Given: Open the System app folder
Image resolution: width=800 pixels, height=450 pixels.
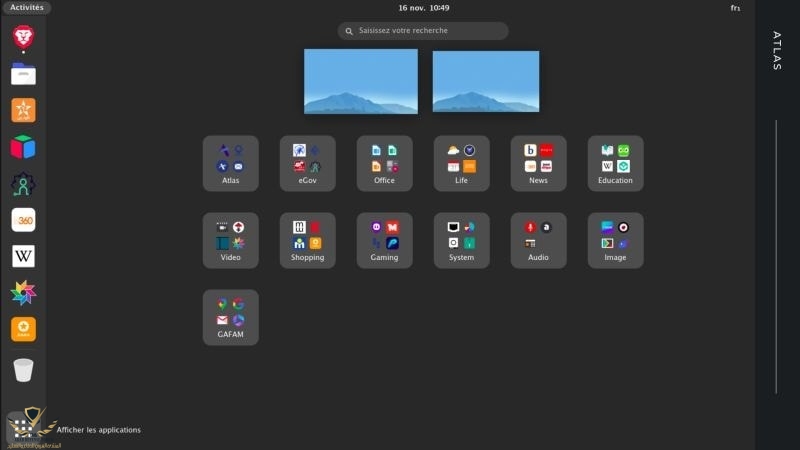Looking at the screenshot, I should (x=461, y=240).
